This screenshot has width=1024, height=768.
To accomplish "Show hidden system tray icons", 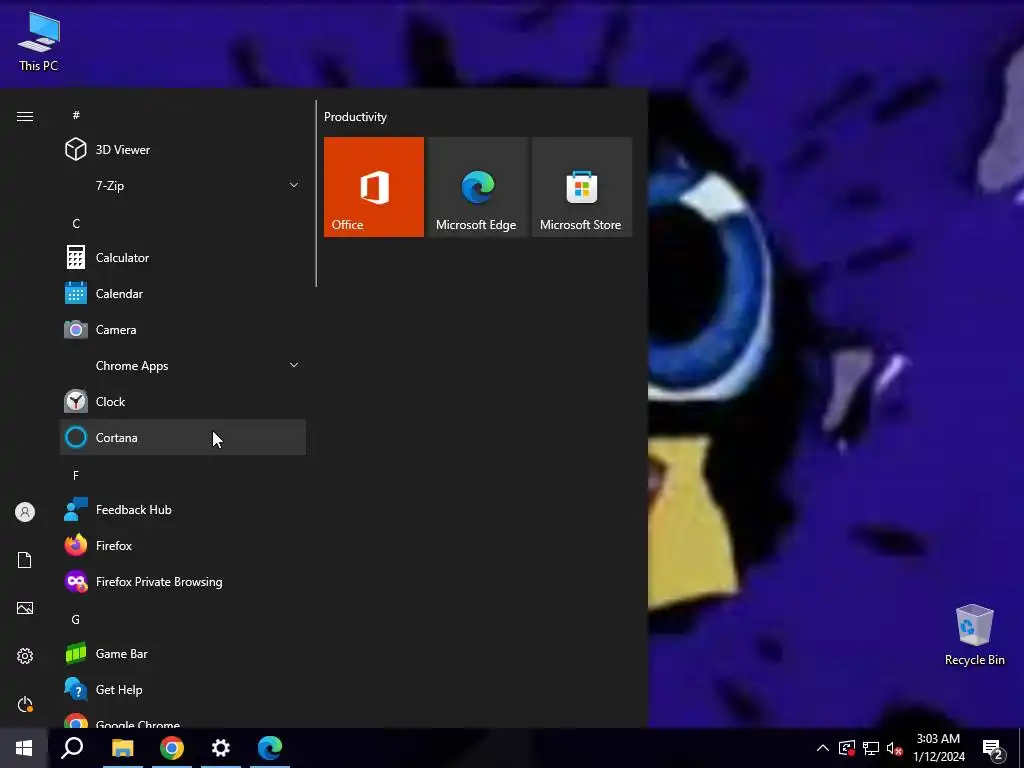I will coord(823,748).
